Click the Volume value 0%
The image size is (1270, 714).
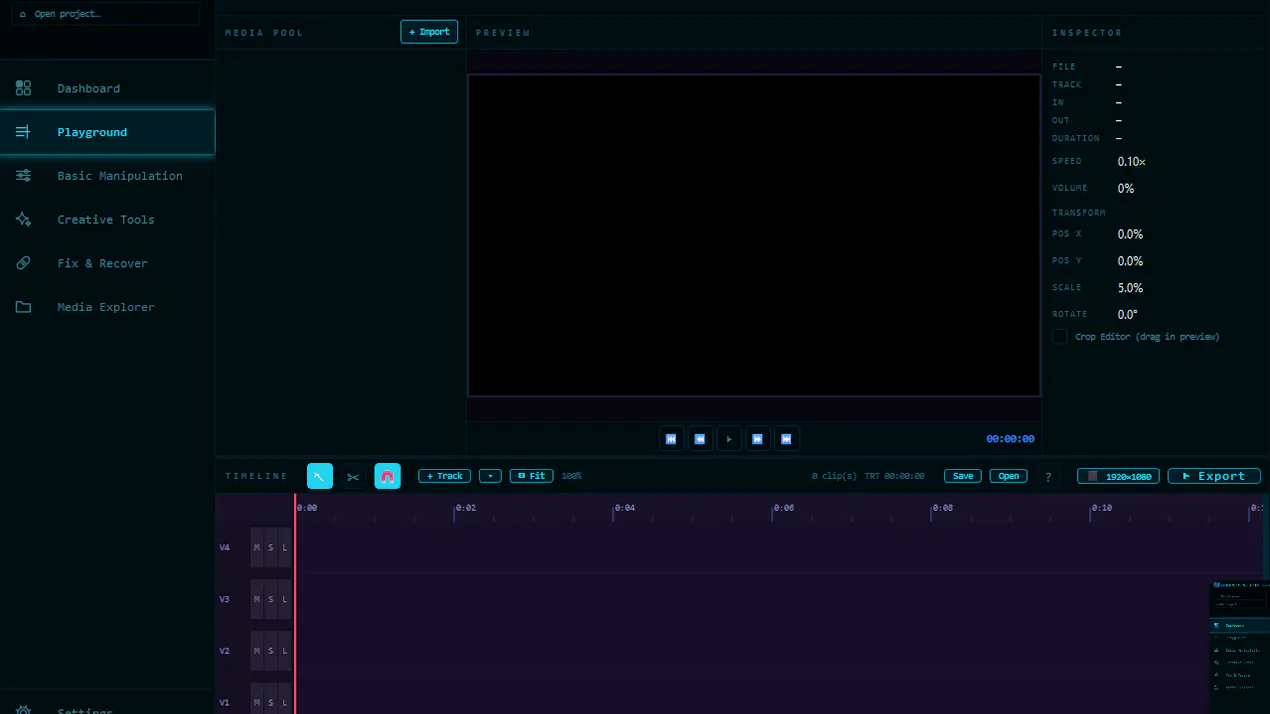click(1126, 188)
